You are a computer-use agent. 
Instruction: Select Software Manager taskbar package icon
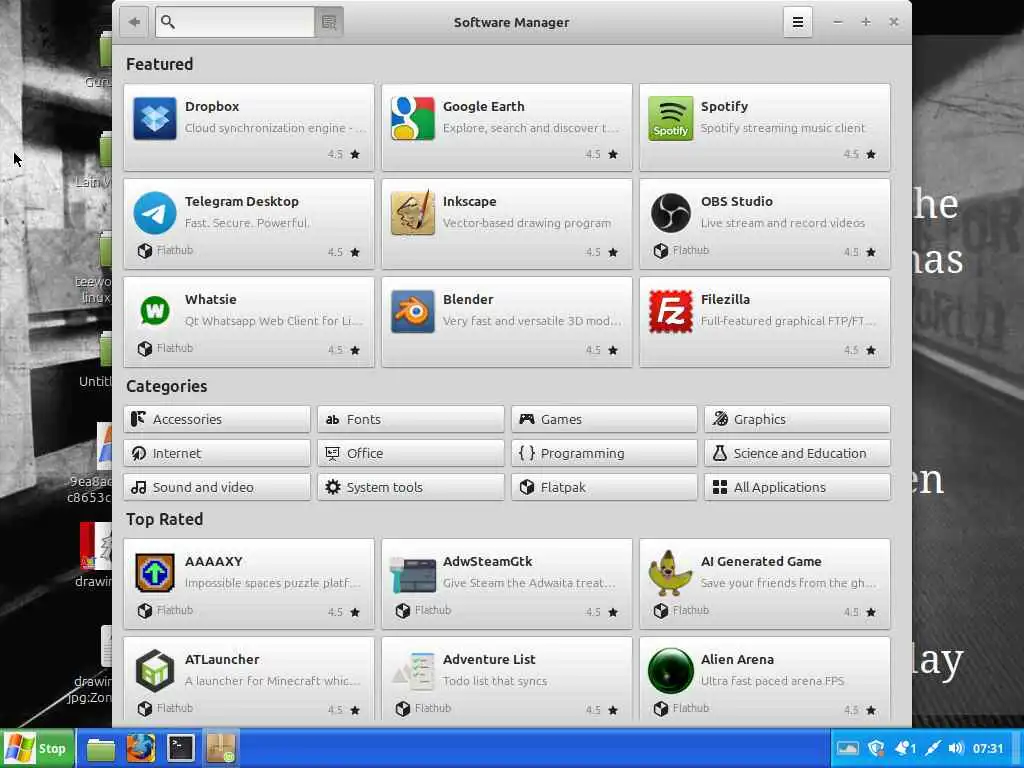221,748
